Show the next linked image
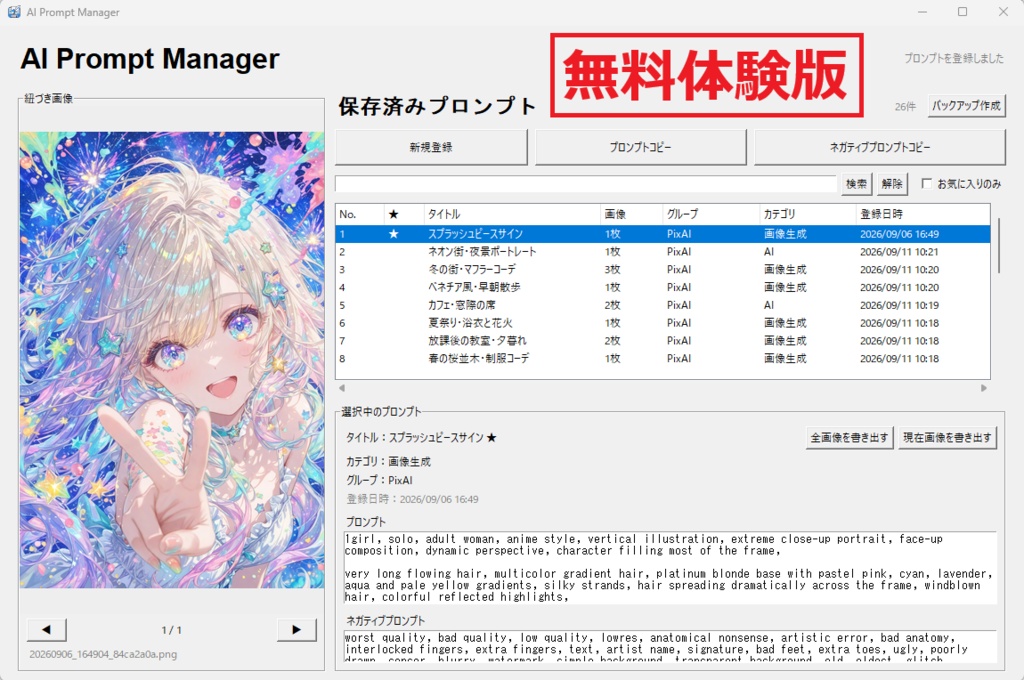 coord(296,630)
